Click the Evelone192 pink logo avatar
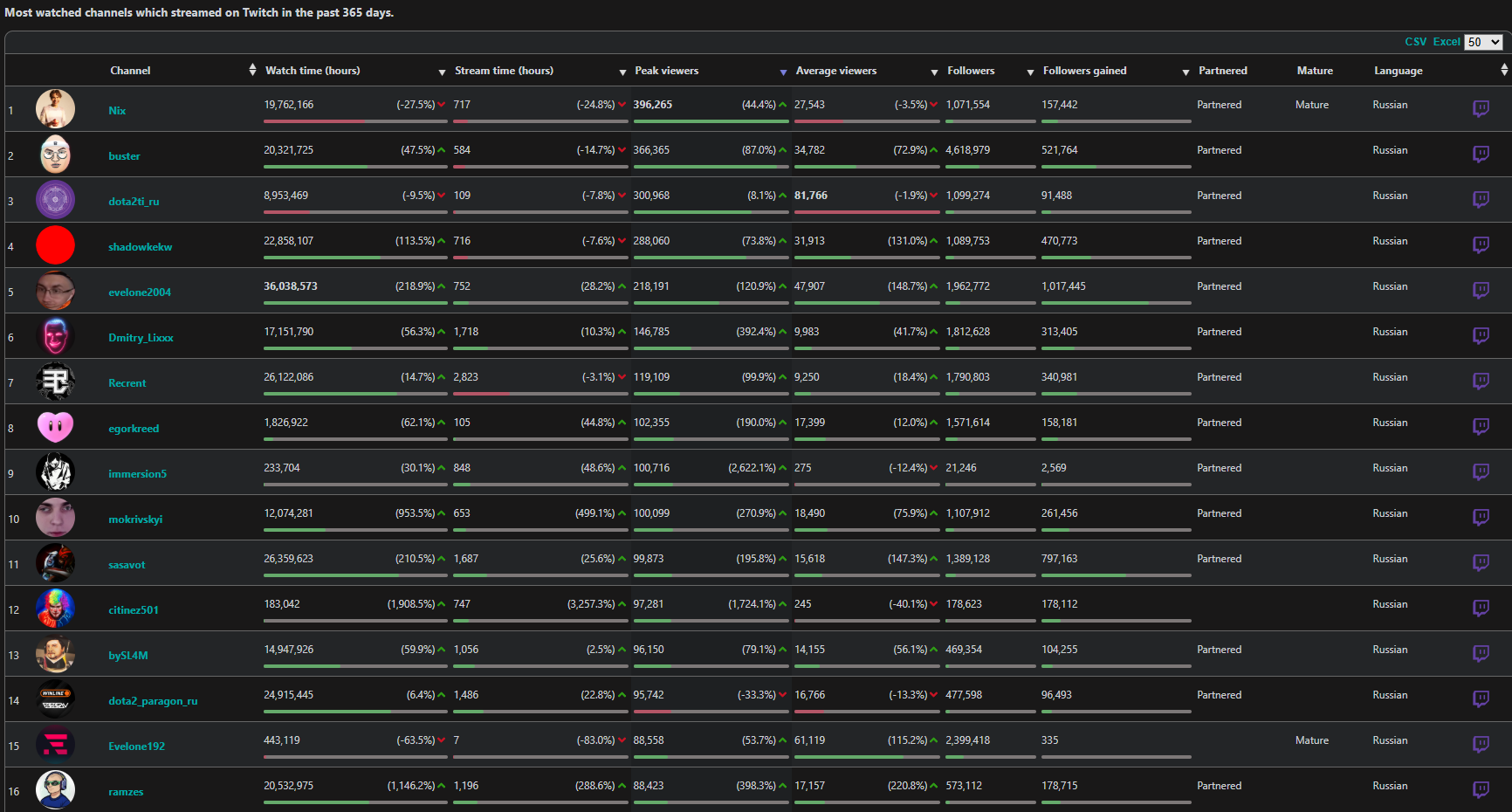1512x812 pixels. [x=55, y=745]
